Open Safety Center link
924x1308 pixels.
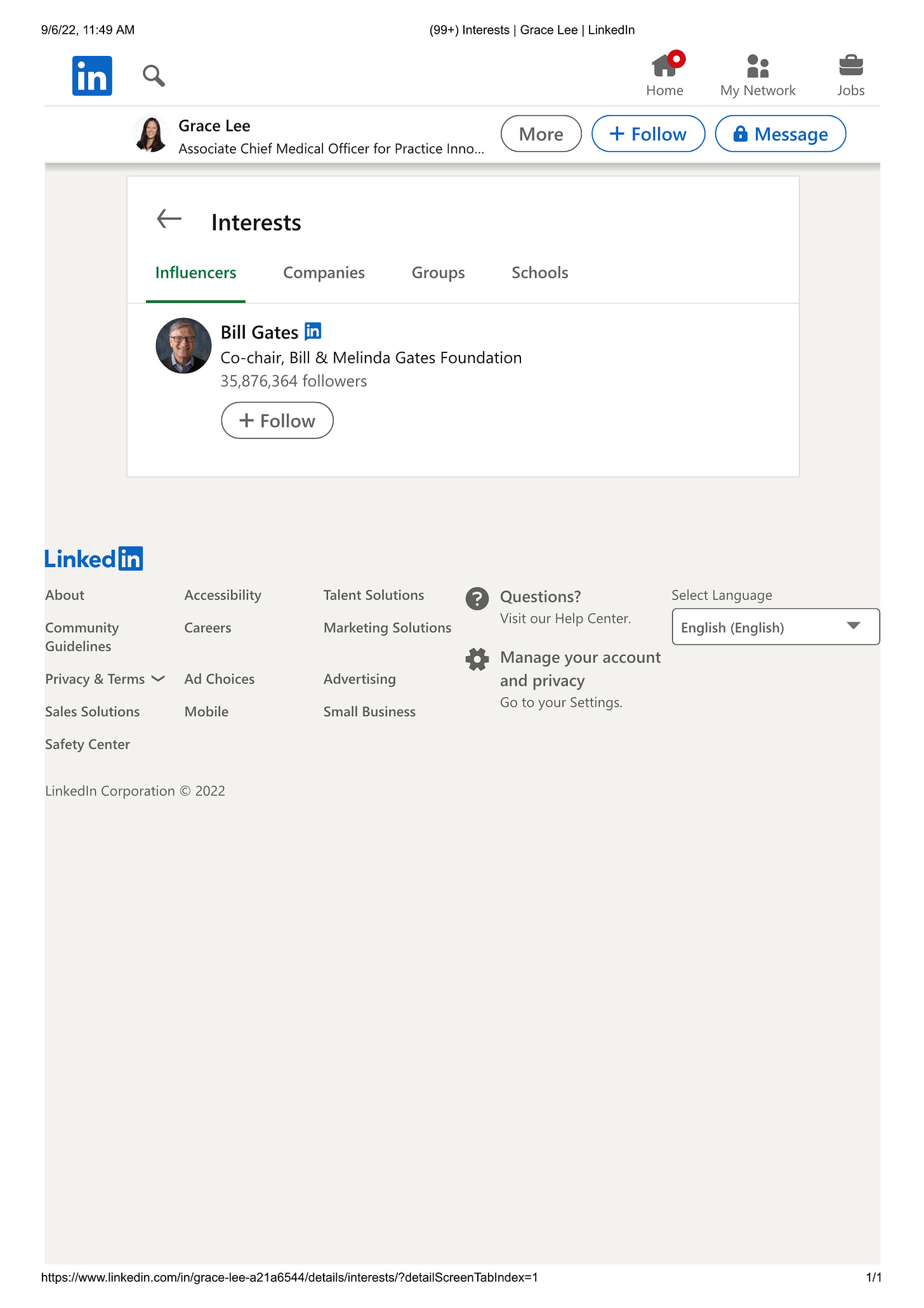tap(88, 744)
